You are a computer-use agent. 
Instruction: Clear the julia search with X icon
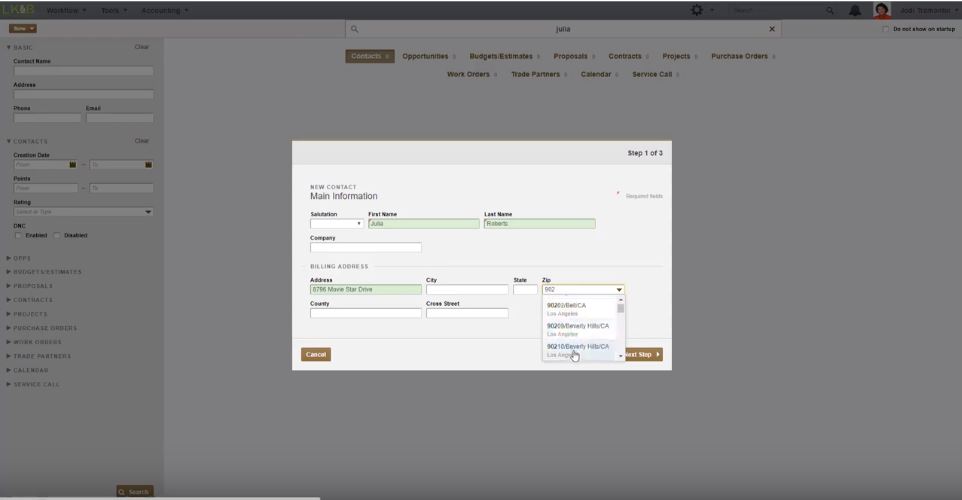click(771, 29)
